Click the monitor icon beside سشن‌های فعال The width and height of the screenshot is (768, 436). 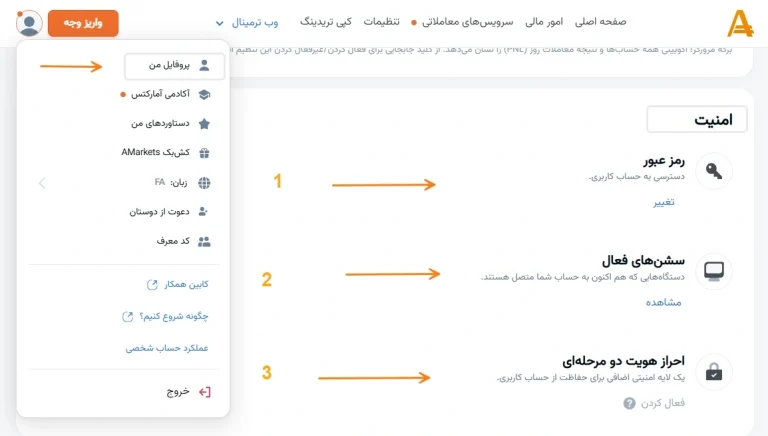pos(714,271)
